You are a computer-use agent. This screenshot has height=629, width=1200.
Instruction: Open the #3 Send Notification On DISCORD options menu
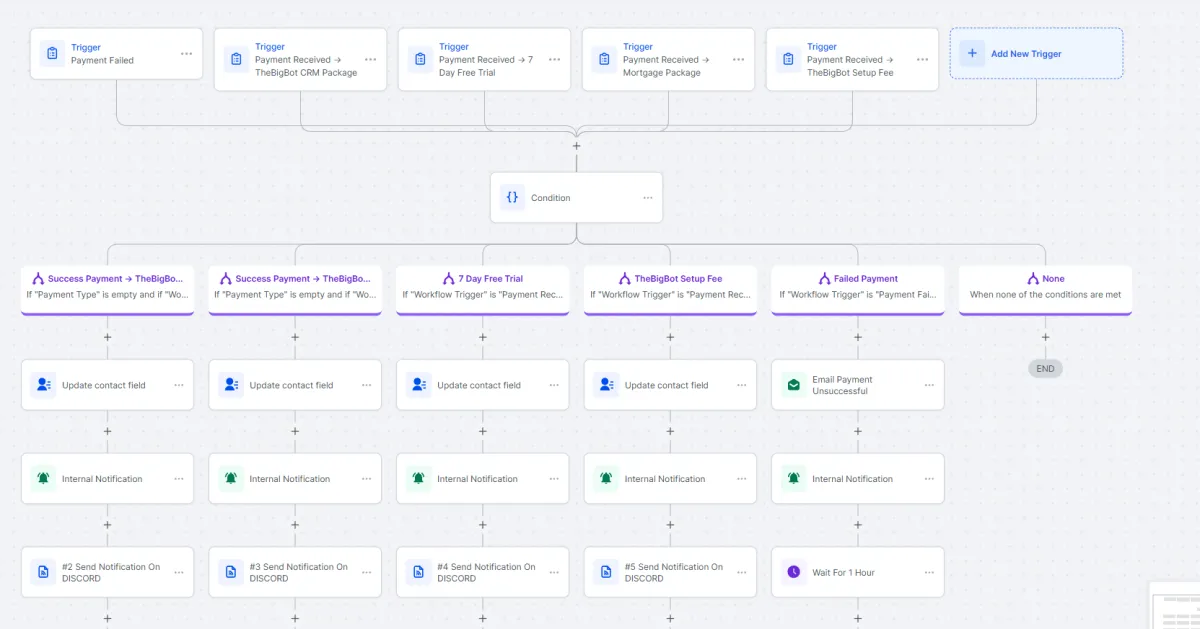(x=367, y=572)
